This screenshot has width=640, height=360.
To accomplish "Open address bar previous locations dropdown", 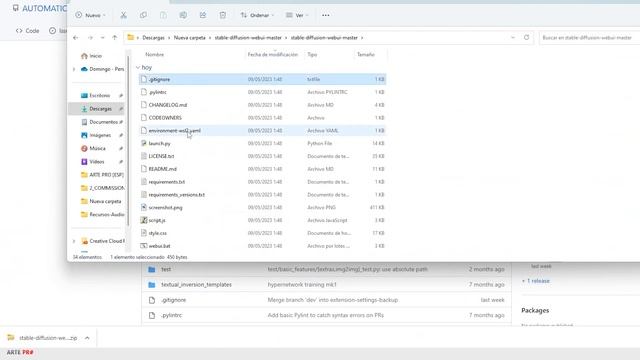I will coord(513,38).
